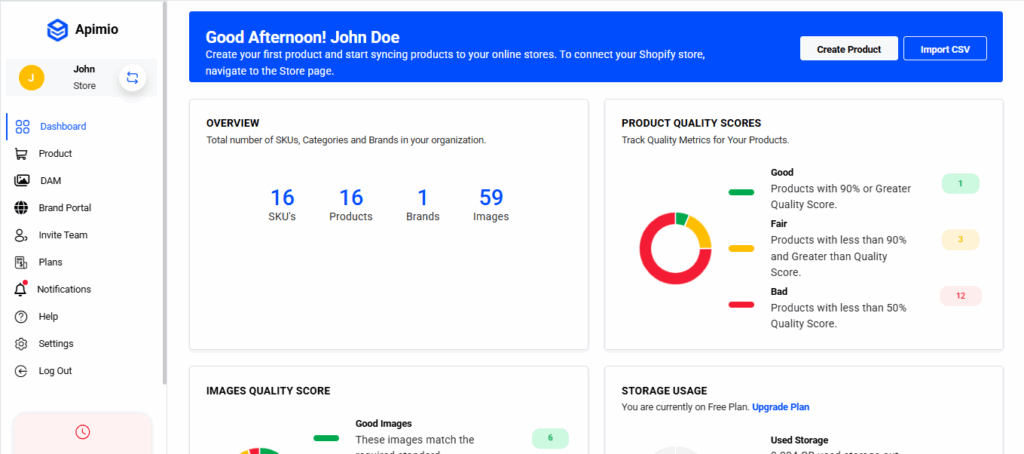This screenshot has height=454, width=1024.
Task: Click the Plans document icon
Action: (x=21, y=262)
